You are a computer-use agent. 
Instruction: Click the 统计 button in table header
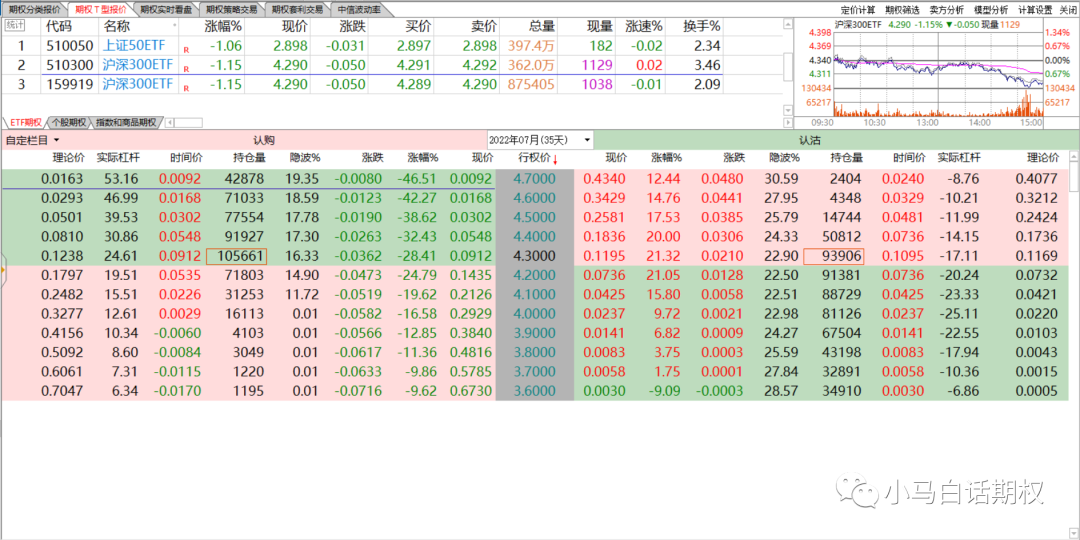click(x=16, y=25)
